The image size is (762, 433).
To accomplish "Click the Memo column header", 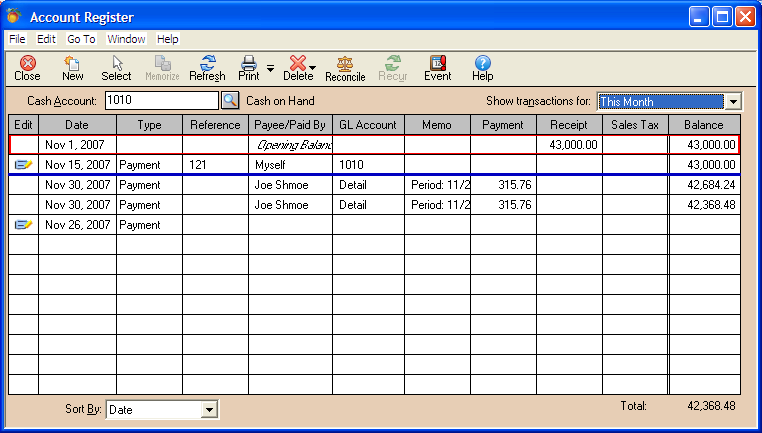I will (x=437, y=125).
